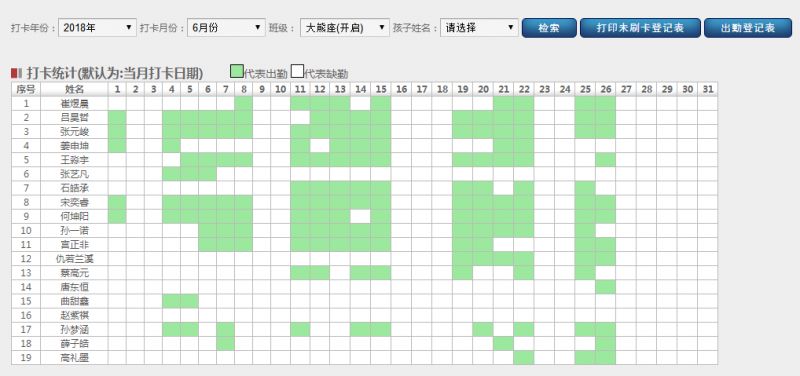The height and width of the screenshot is (376, 800).
Task: Select student name 吕昊哲 in row 2
Action: [x=74, y=117]
